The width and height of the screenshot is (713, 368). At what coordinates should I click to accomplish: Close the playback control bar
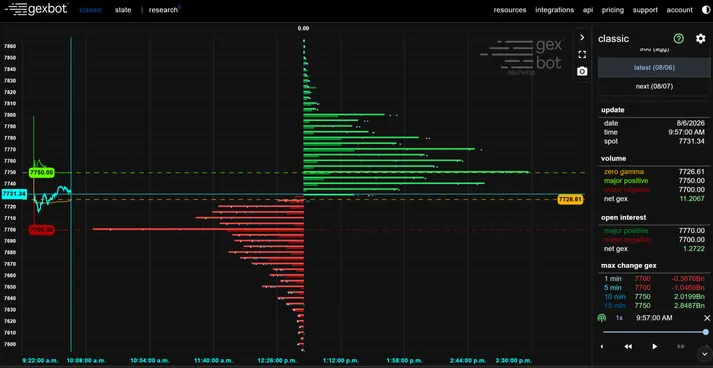(x=707, y=318)
